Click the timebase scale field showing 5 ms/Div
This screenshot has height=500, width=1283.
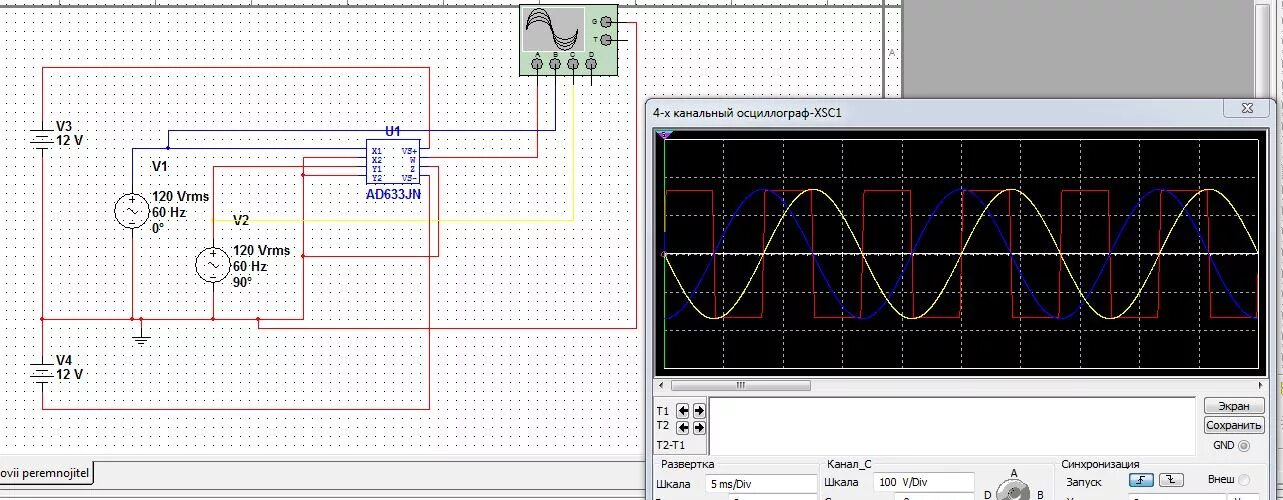[x=762, y=483]
